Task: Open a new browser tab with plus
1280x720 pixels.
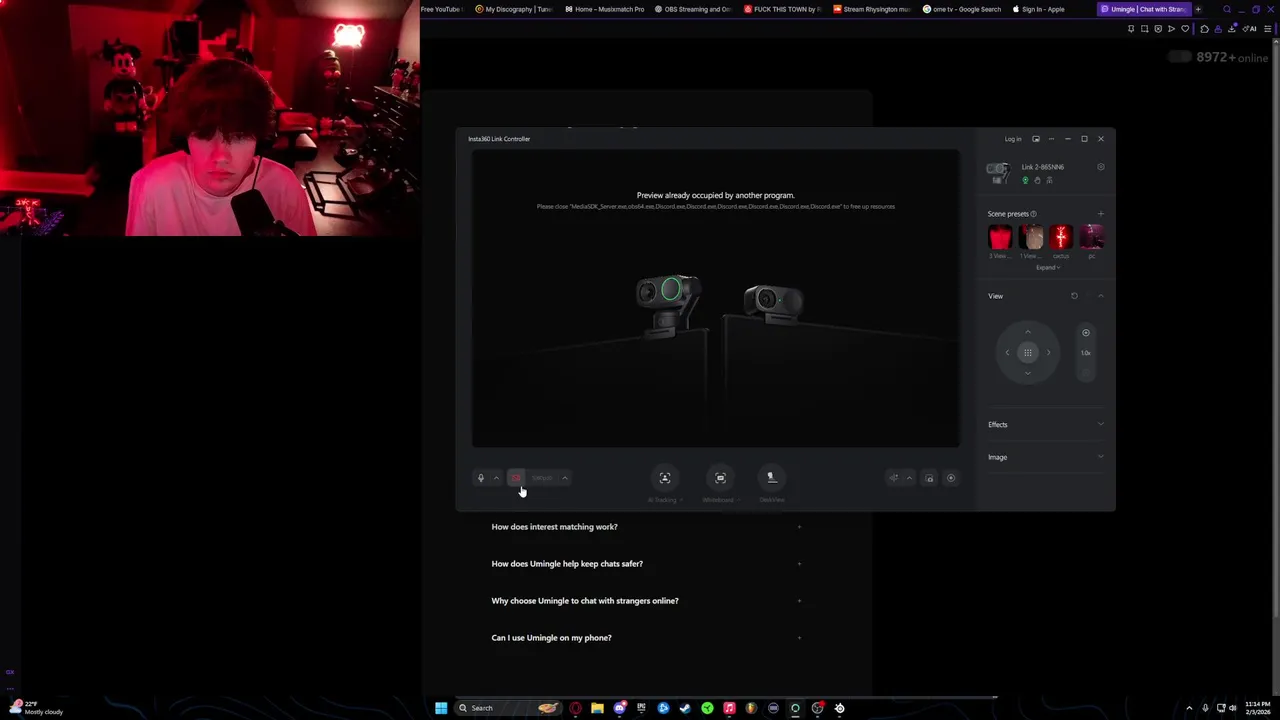Action: [x=1198, y=9]
